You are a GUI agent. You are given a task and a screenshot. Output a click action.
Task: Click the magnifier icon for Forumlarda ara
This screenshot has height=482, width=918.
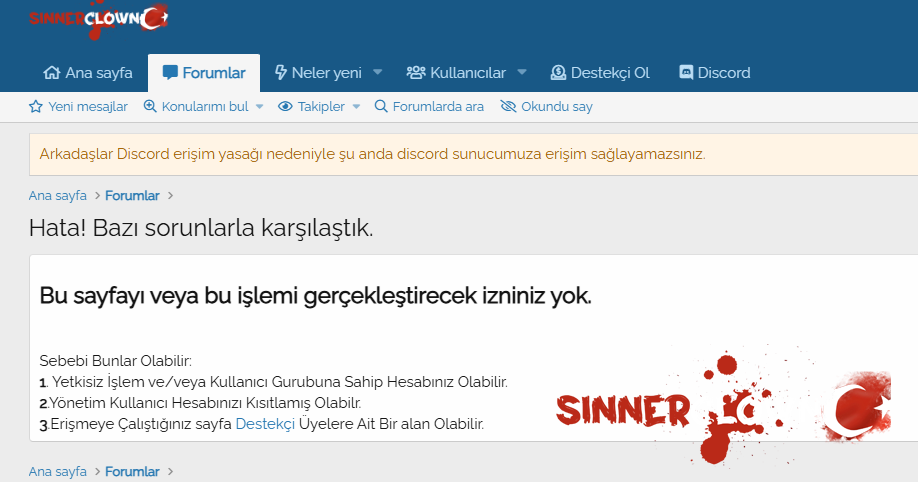(381, 107)
